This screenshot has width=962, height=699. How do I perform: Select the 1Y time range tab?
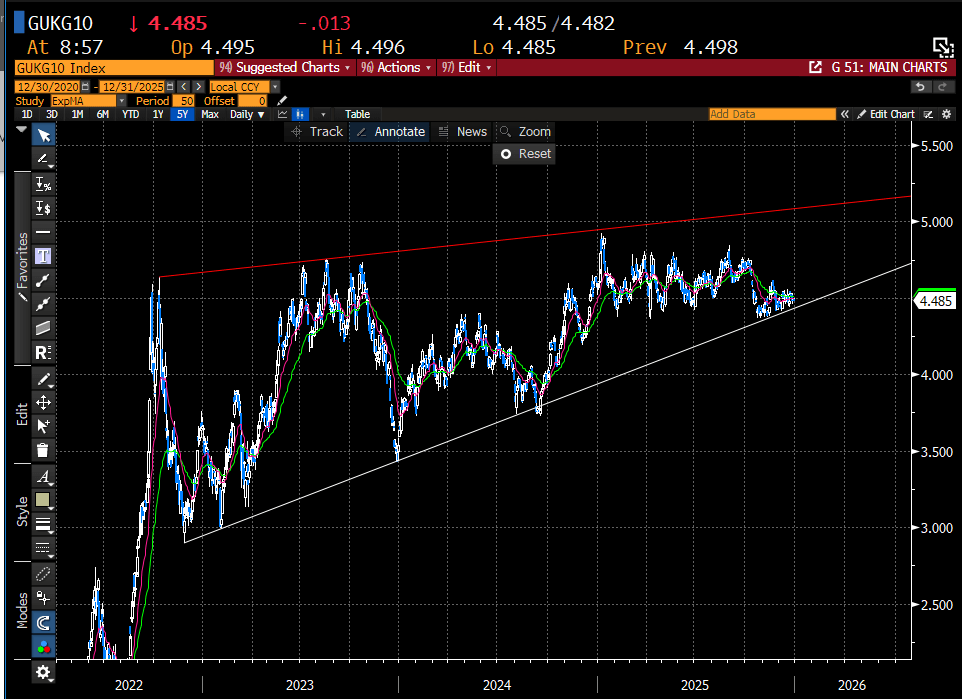tap(157, 114)
